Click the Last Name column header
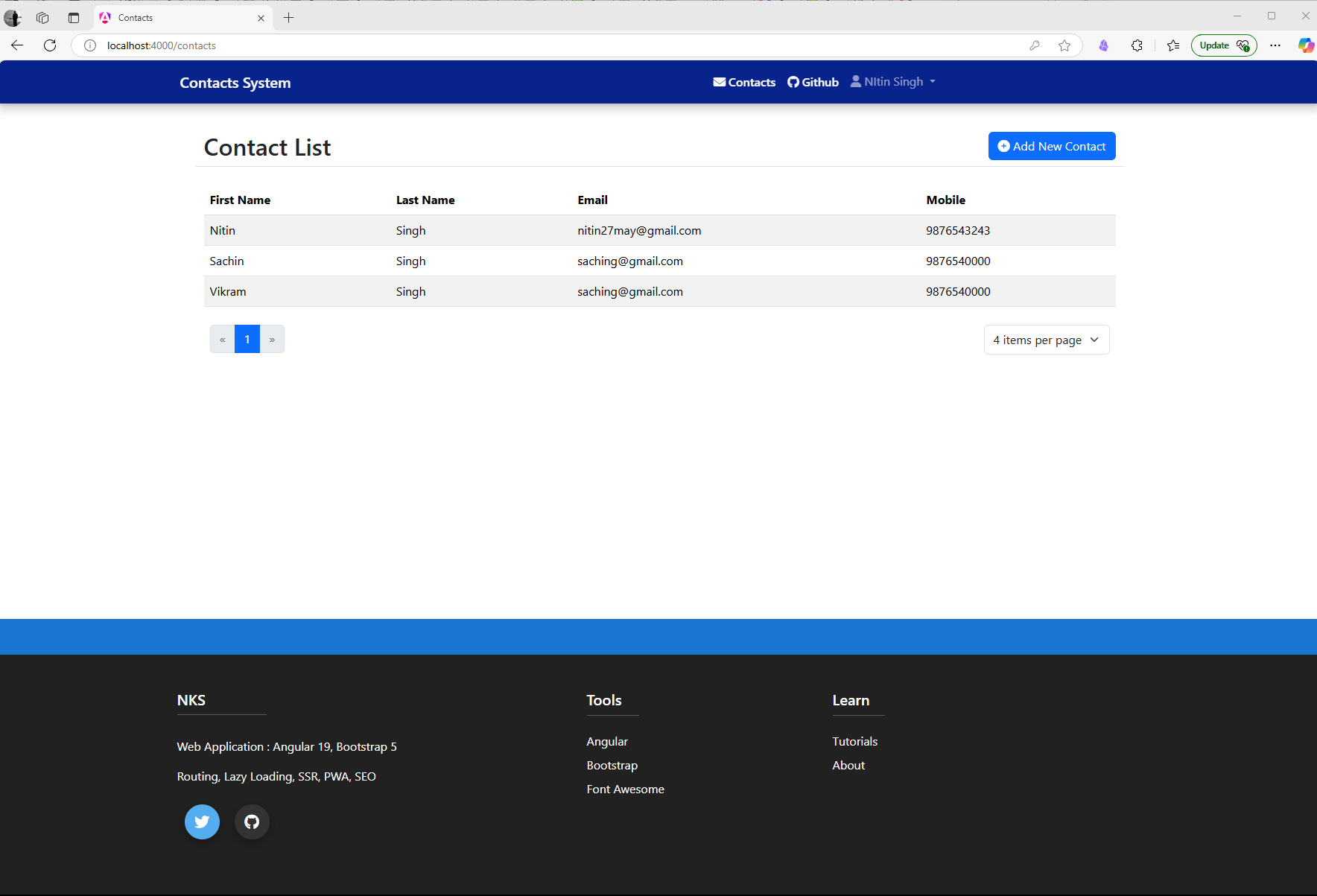 coord(425,200)
